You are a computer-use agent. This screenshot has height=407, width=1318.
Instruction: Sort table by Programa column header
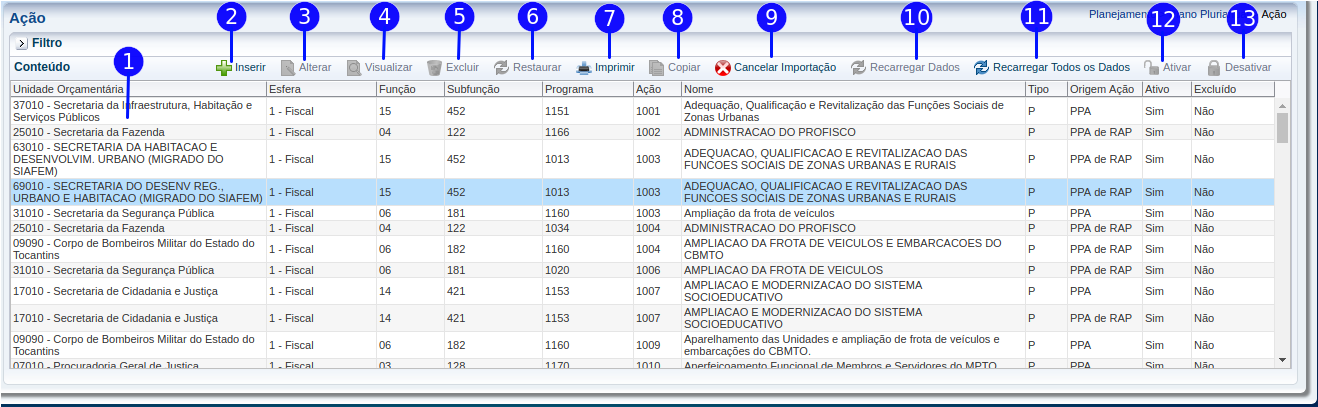click(x=587, y=90)
